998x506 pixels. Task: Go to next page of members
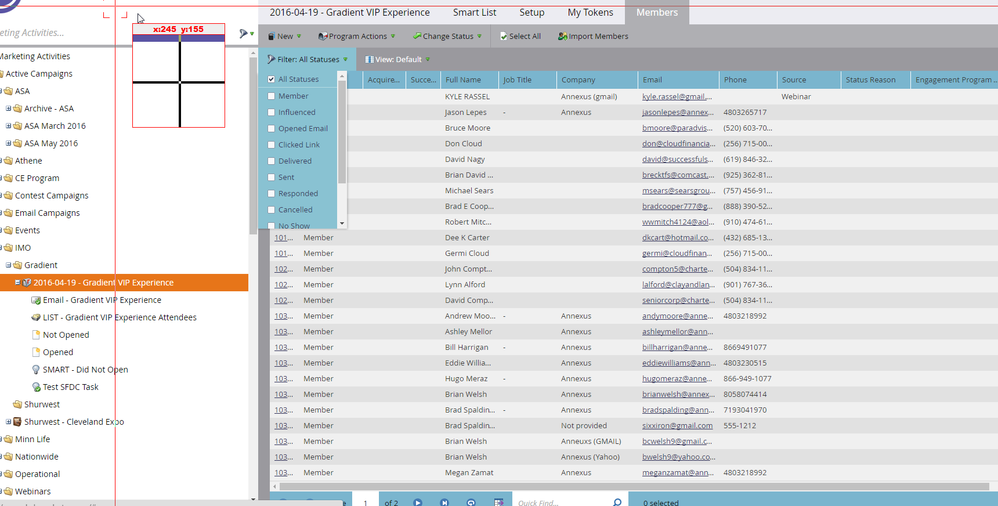[417, 502]
